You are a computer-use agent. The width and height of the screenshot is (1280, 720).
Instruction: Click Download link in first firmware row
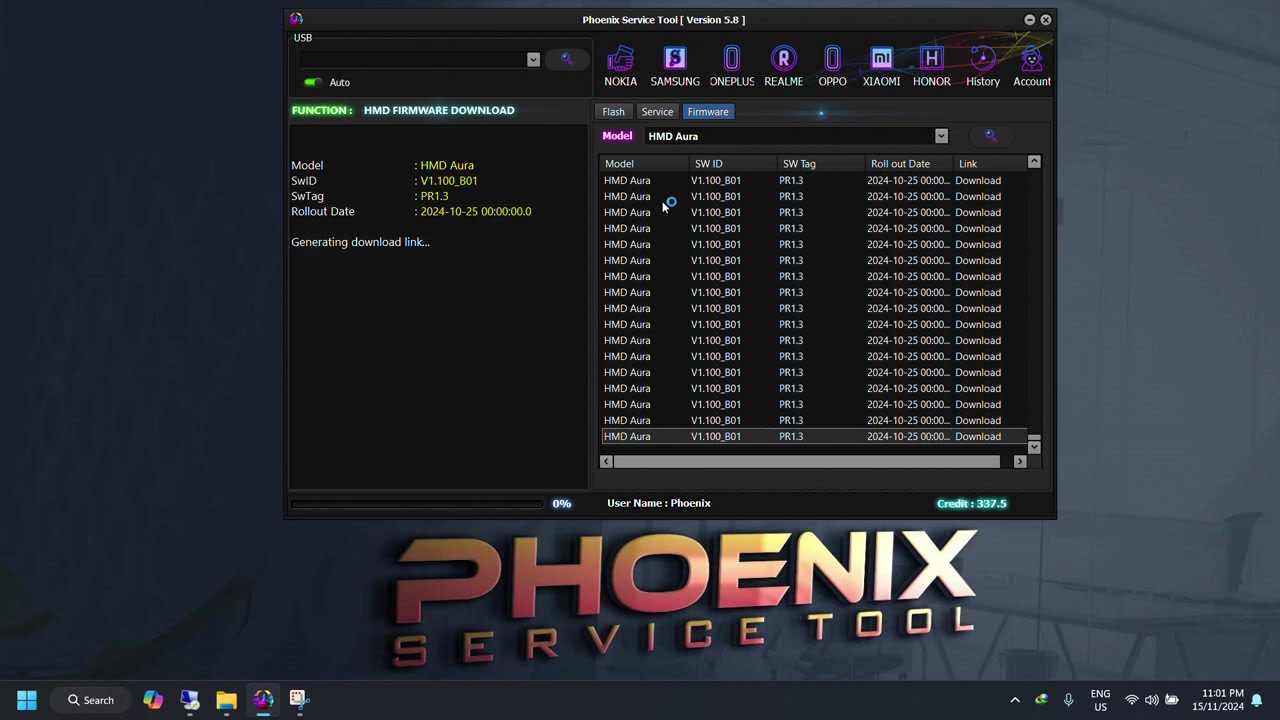pos(978,181)
